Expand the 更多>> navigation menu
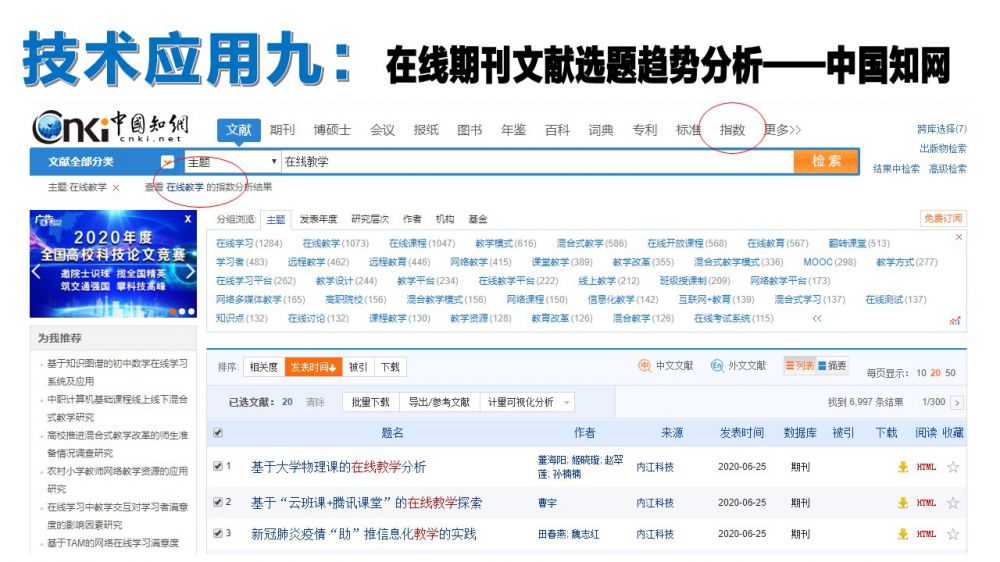This screenshot has height=562, width=1000. (x=782, y=130)
